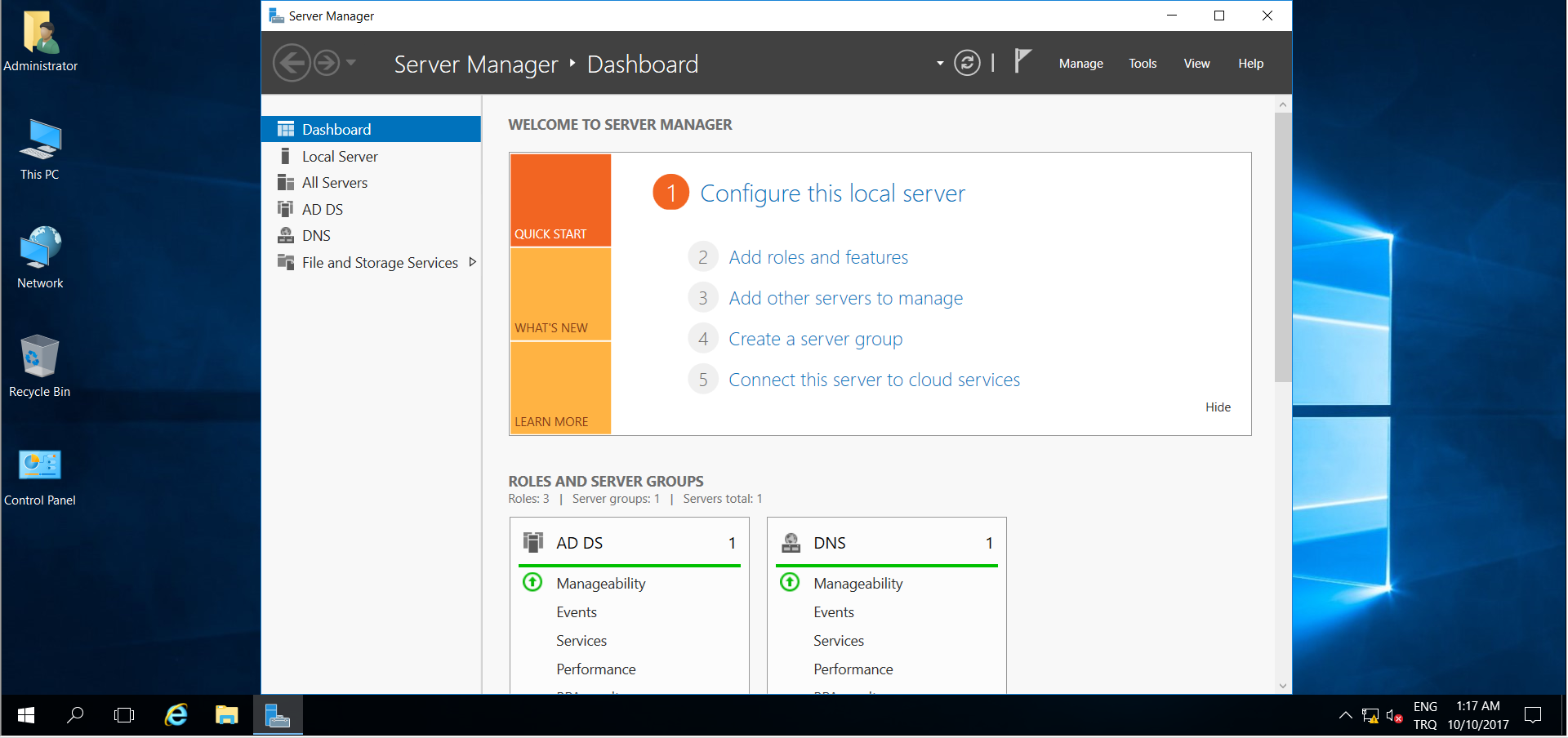This screenshot has height=738, width=1568.
Task: Click the AD DS icon in sidebar
Action: tap(286, 209)
